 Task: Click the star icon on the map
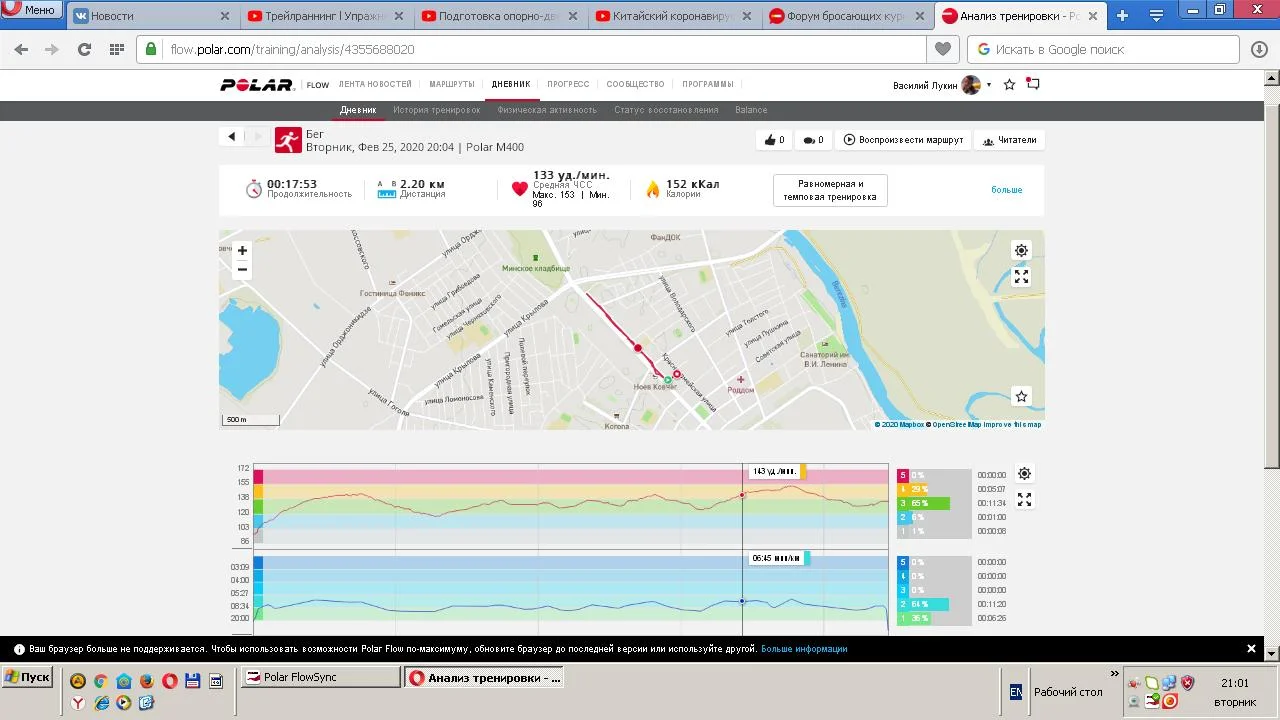pyautogui.click(x=1021, y=397)
